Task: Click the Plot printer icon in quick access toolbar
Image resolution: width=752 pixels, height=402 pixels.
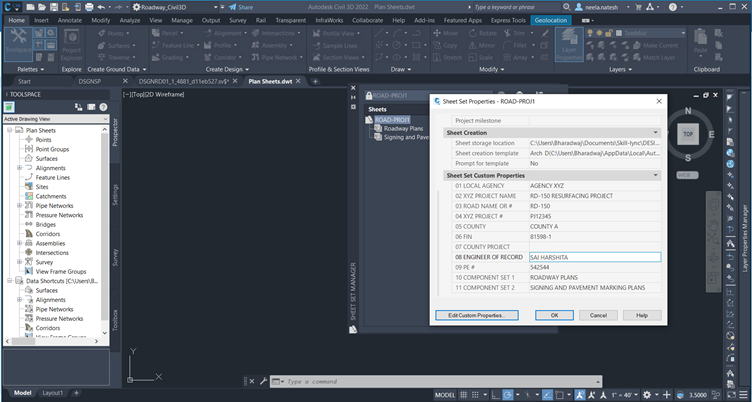Action: pos(89,7)
